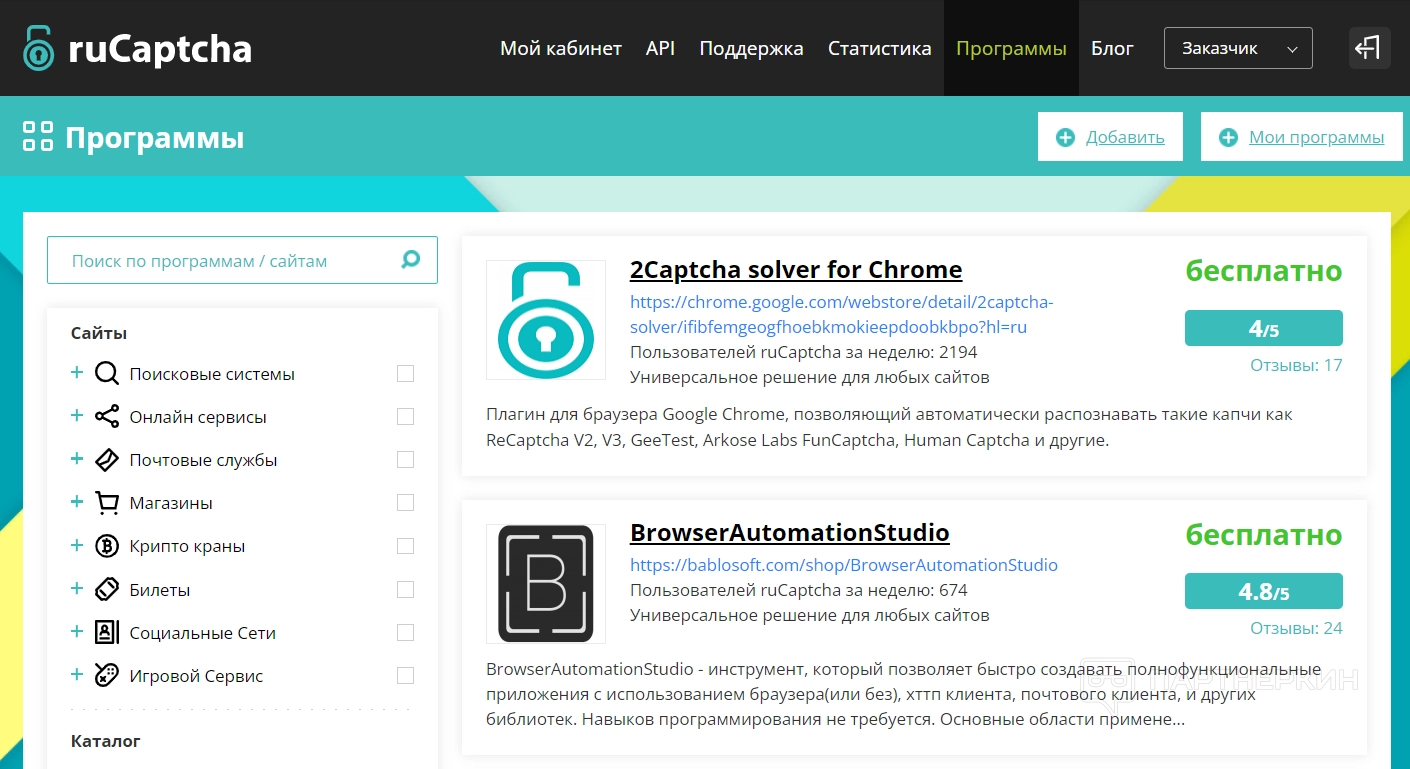Expand the Онлайн сервисы category
The height and width of the screenshot is (769, 1410).
coord(77,416)
